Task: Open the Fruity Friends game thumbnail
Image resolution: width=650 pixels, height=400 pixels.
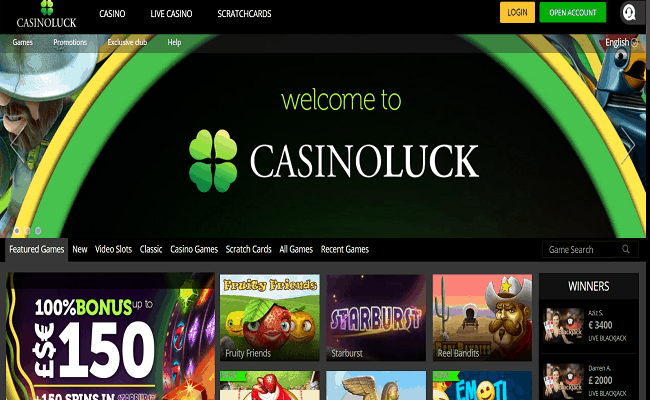Action: pos(269,318)
